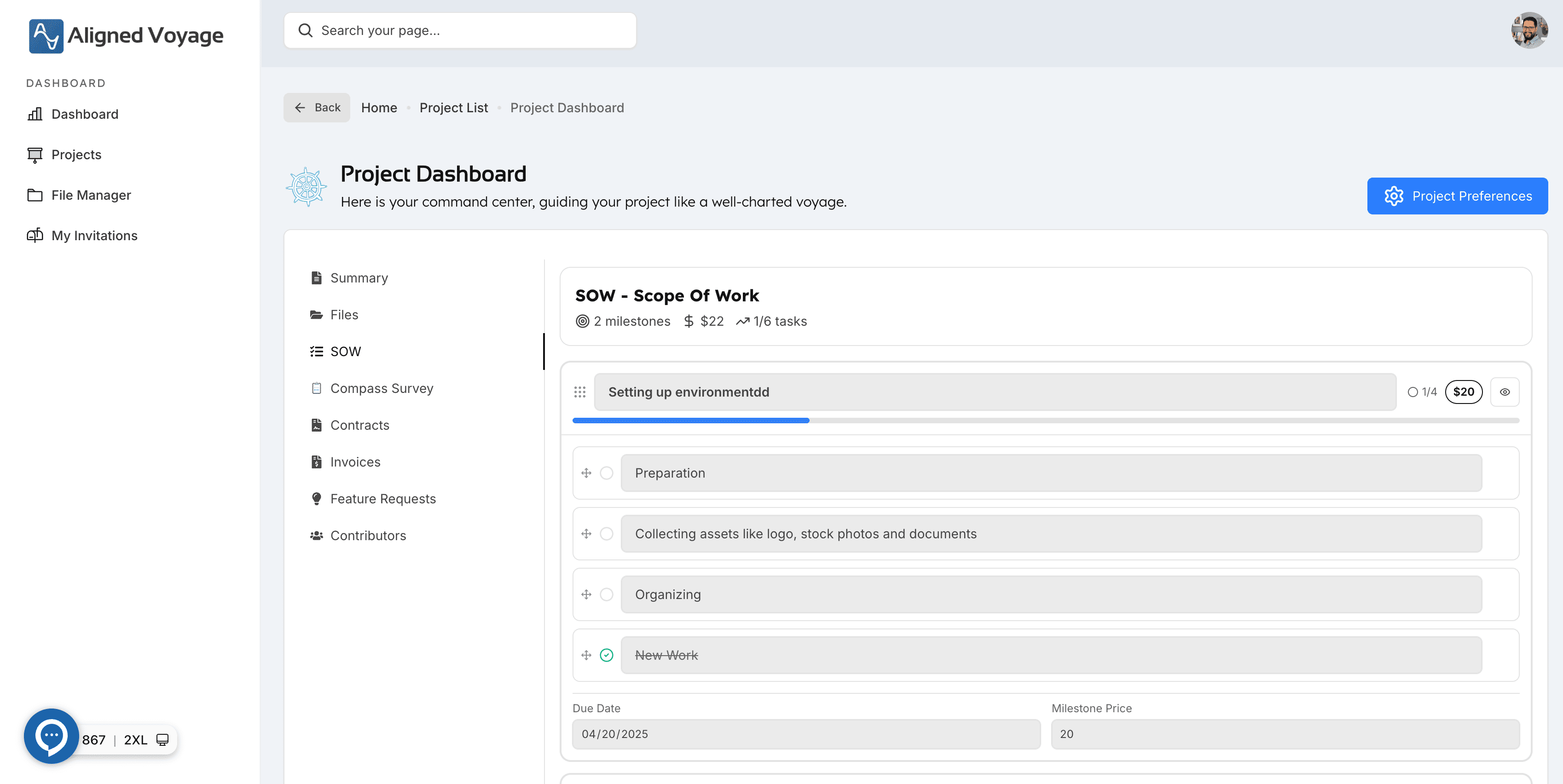Open the chat support bubble icon
The image size is (1563, 784).
pos(51,736)
